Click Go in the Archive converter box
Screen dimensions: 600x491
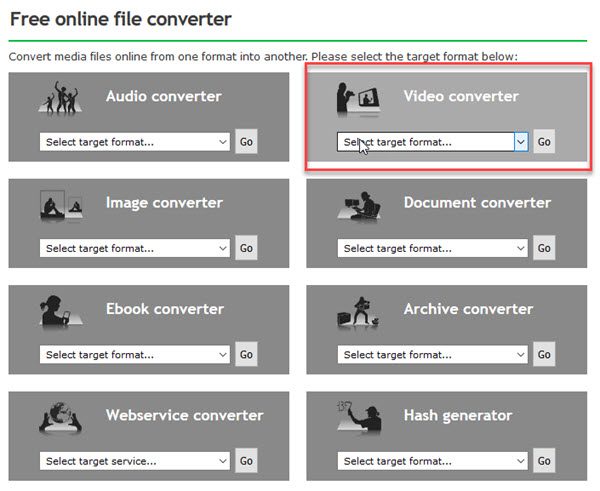click(x=544, y=354)
